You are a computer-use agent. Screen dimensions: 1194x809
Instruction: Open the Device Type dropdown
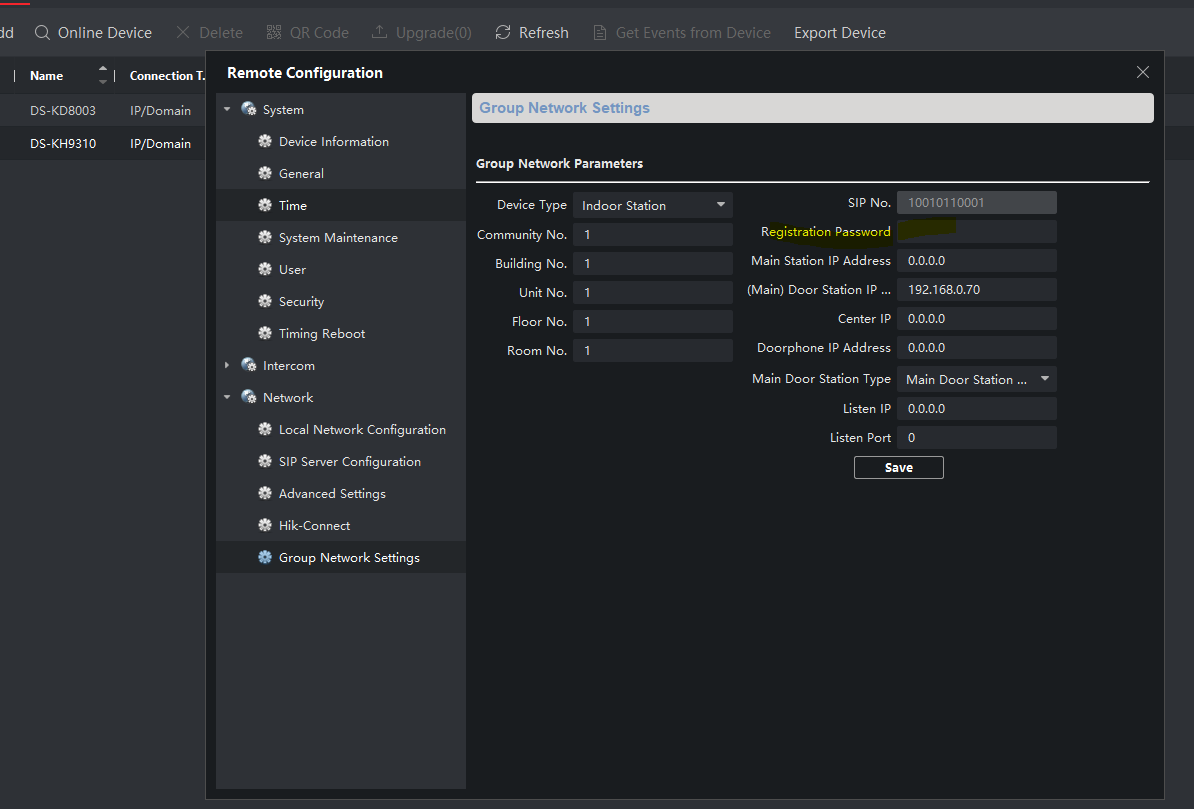click(652, 206)
